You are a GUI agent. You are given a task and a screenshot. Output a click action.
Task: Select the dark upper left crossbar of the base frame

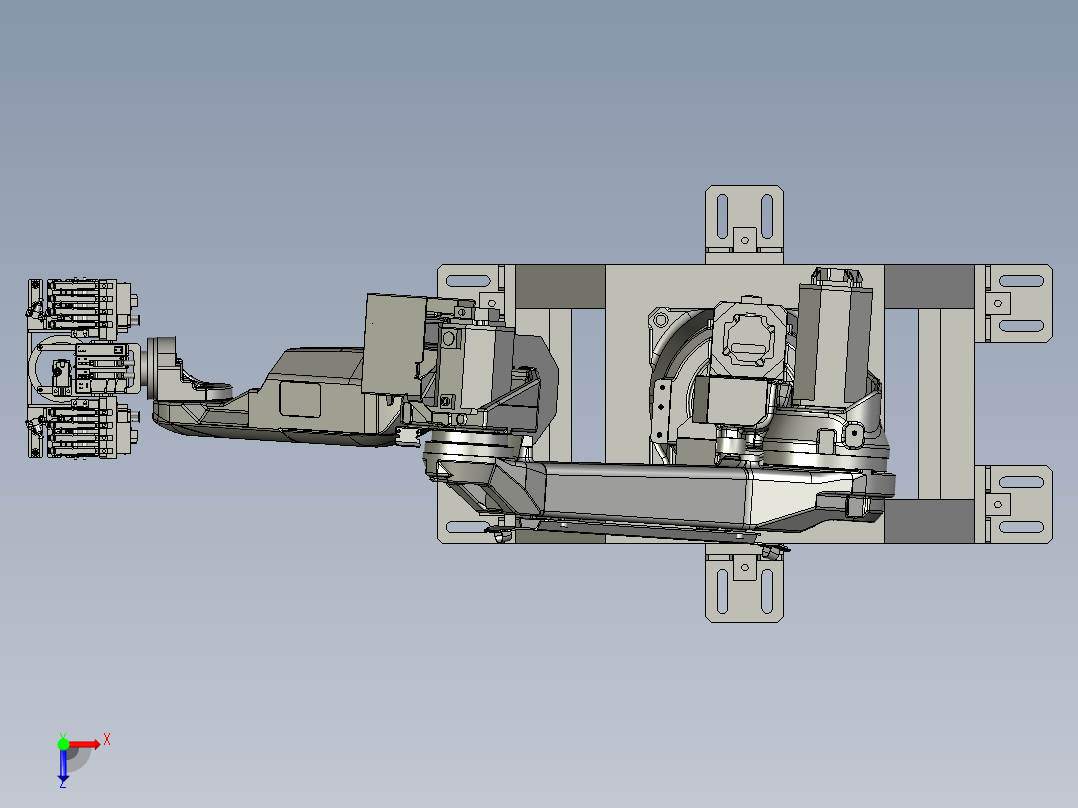pos(560,286)
